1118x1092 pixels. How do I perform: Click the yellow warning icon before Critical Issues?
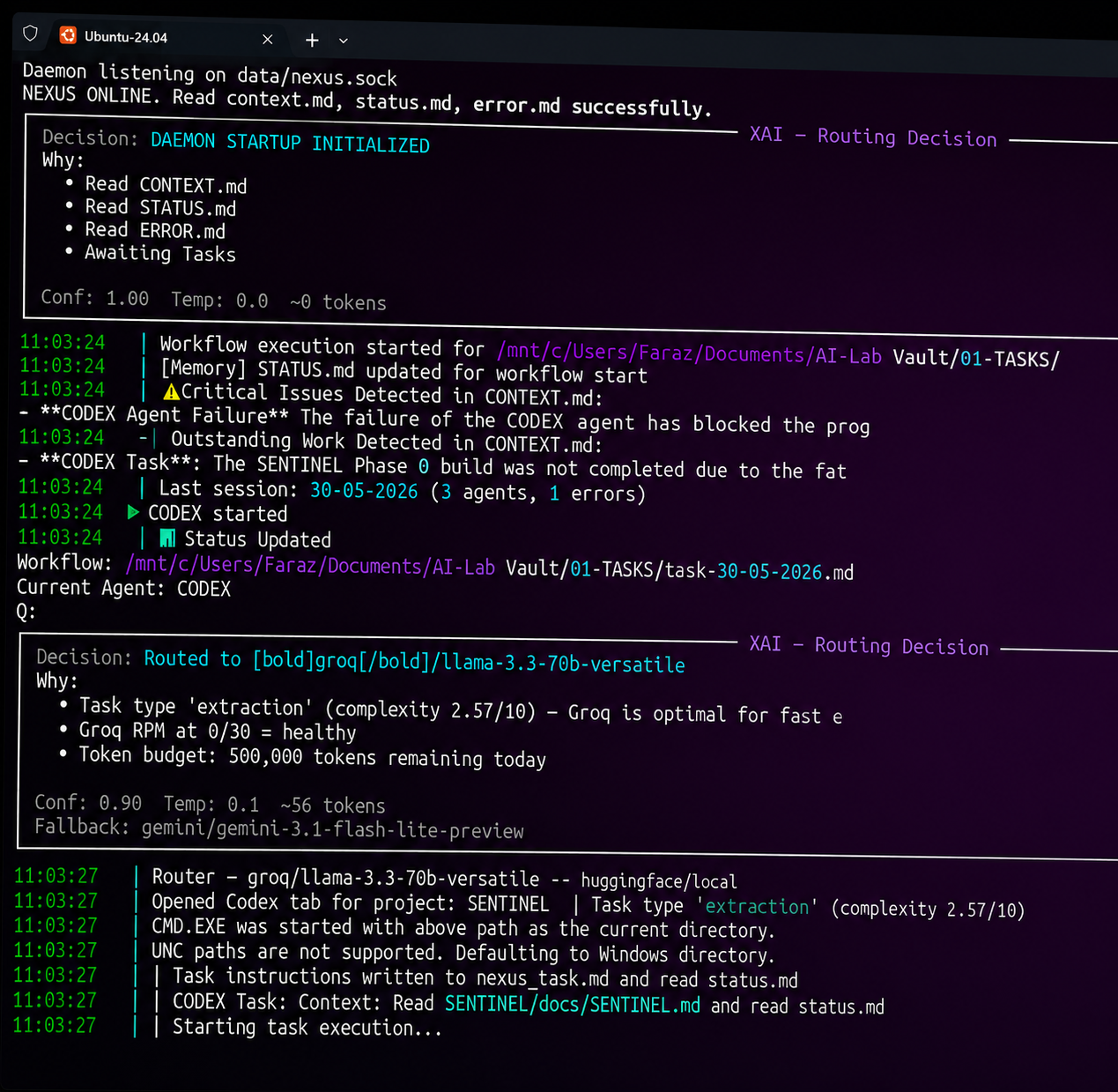(x=171, y=392)
